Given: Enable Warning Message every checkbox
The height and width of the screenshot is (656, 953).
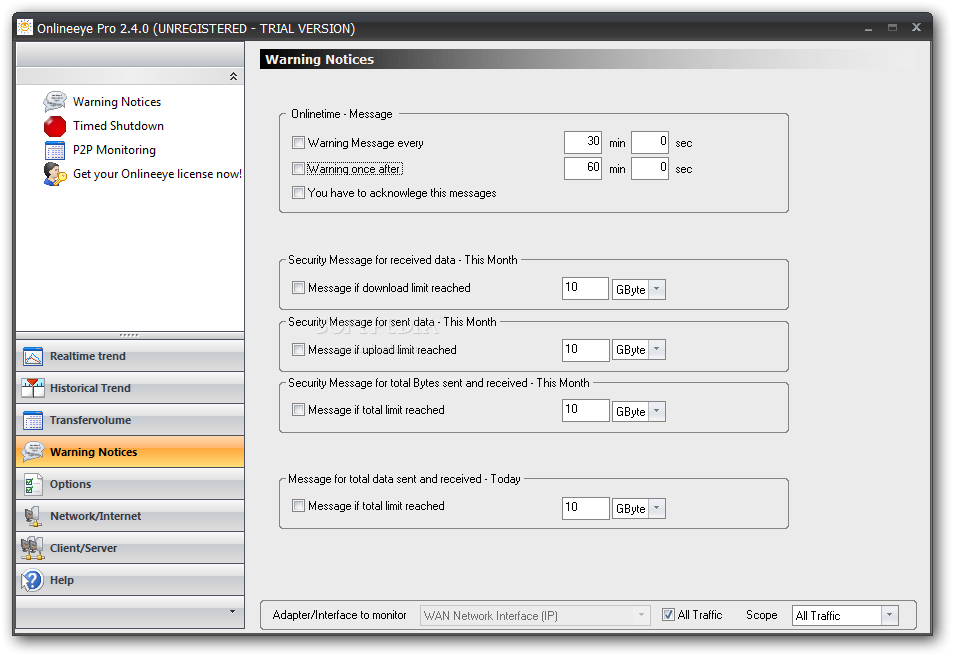Looking at the screenshot, I should click(x=298, y=143).
